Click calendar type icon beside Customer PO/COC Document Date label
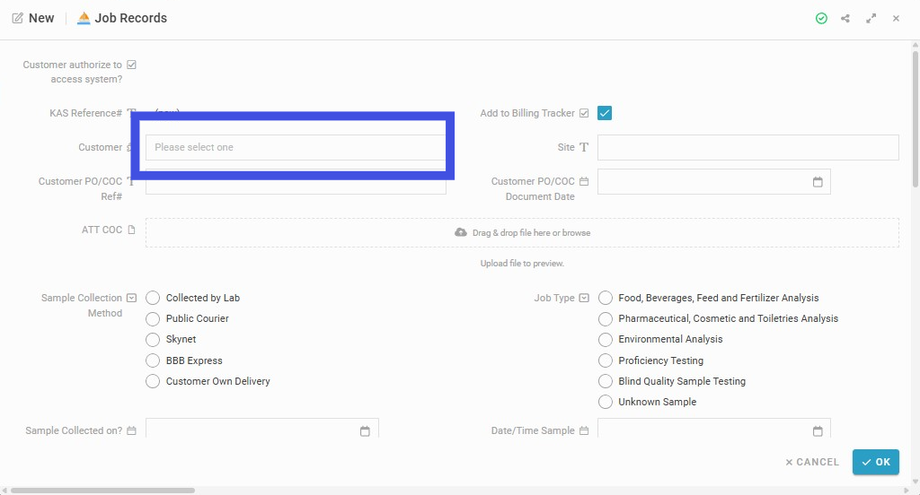 [x=584, y=181]
